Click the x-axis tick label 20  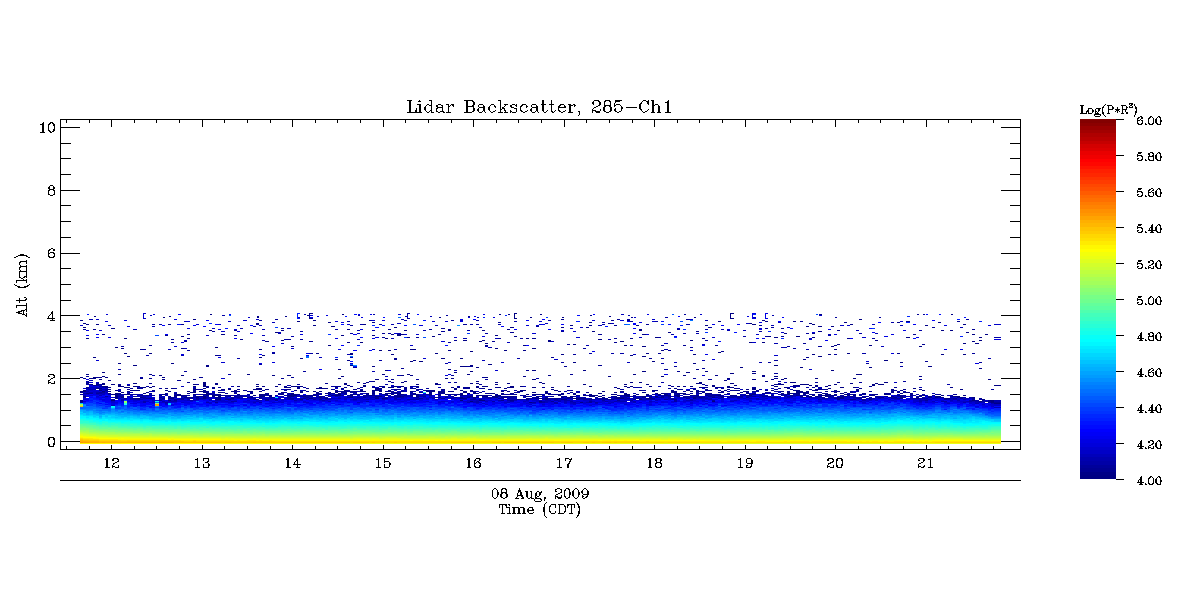click(835, 463)
